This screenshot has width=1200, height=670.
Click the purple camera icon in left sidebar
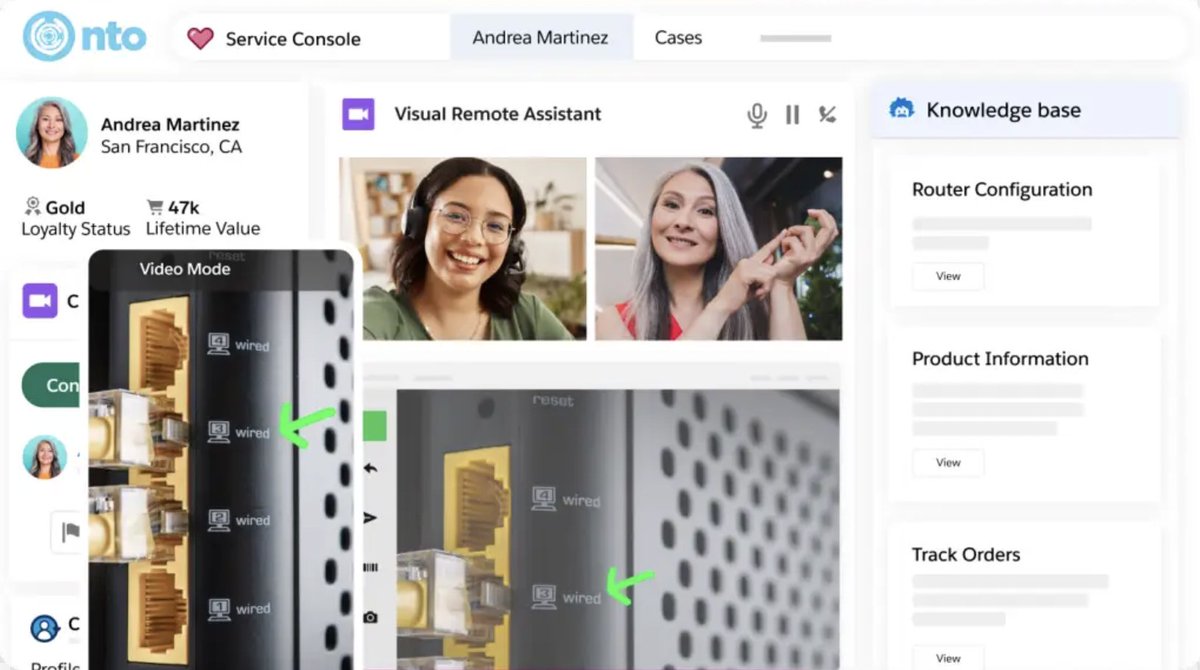40,300
